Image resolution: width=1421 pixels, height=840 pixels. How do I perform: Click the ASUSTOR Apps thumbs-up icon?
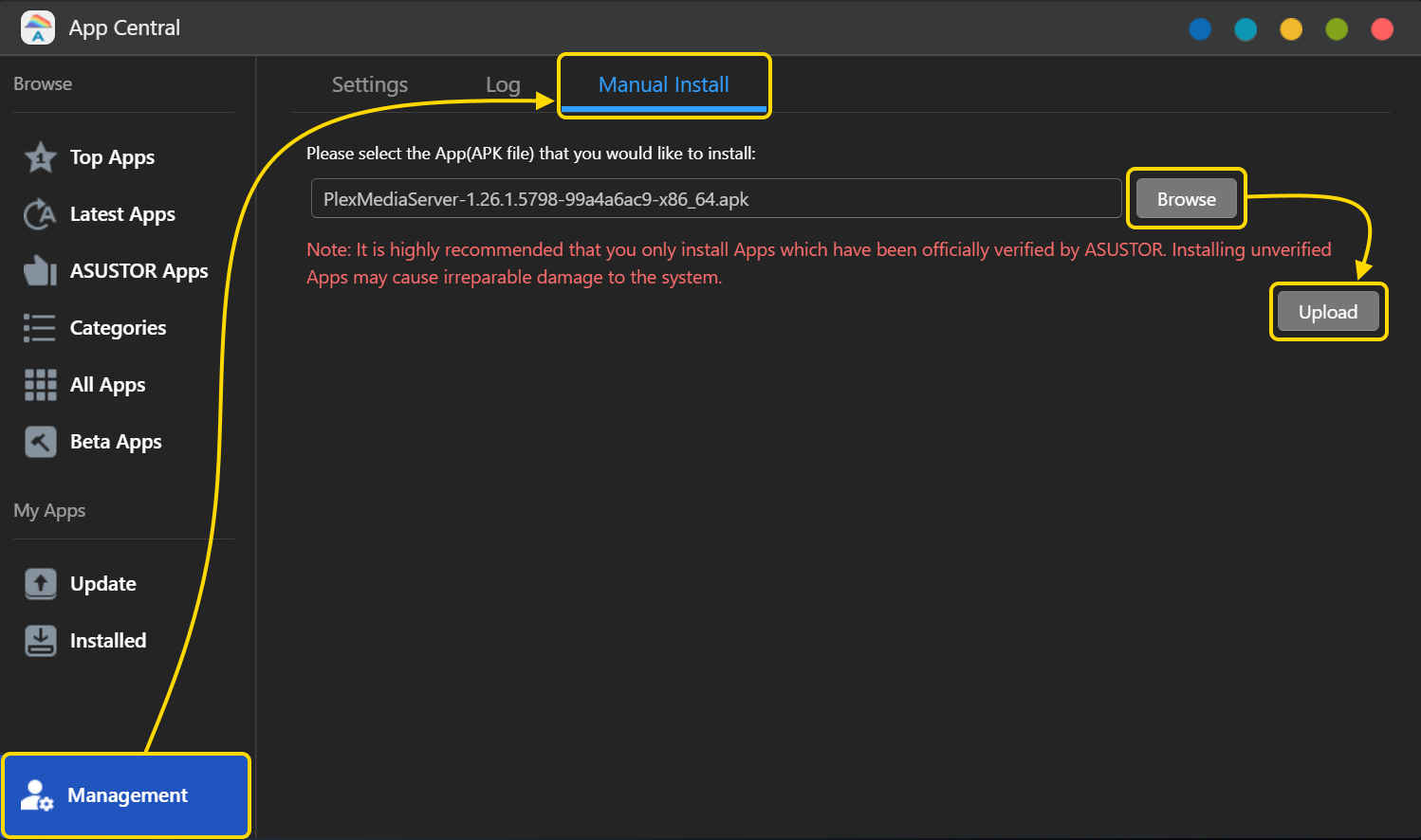pyautogui.click(x=40, y=271)
